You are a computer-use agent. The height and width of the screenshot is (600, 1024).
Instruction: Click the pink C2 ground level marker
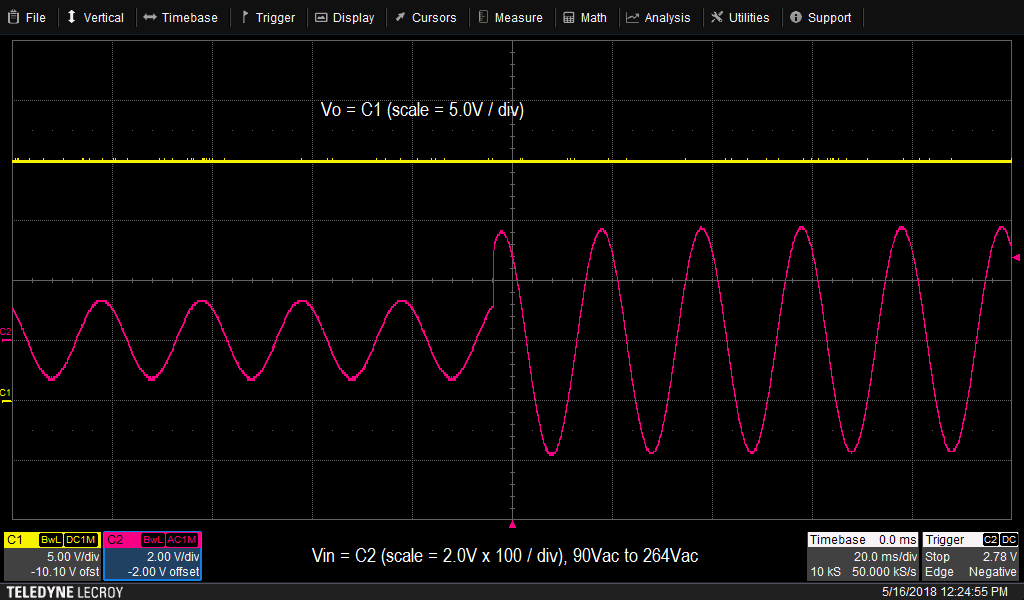(x=6, y=332)
